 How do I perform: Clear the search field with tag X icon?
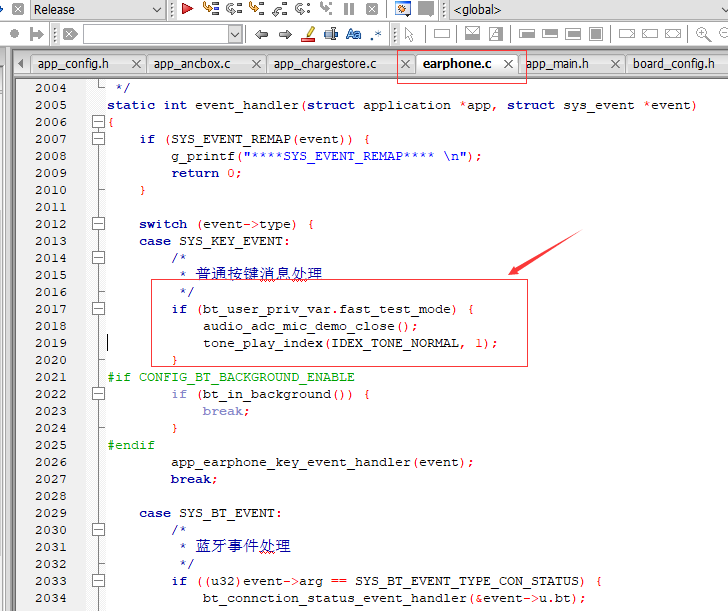(x=70, y=34)
